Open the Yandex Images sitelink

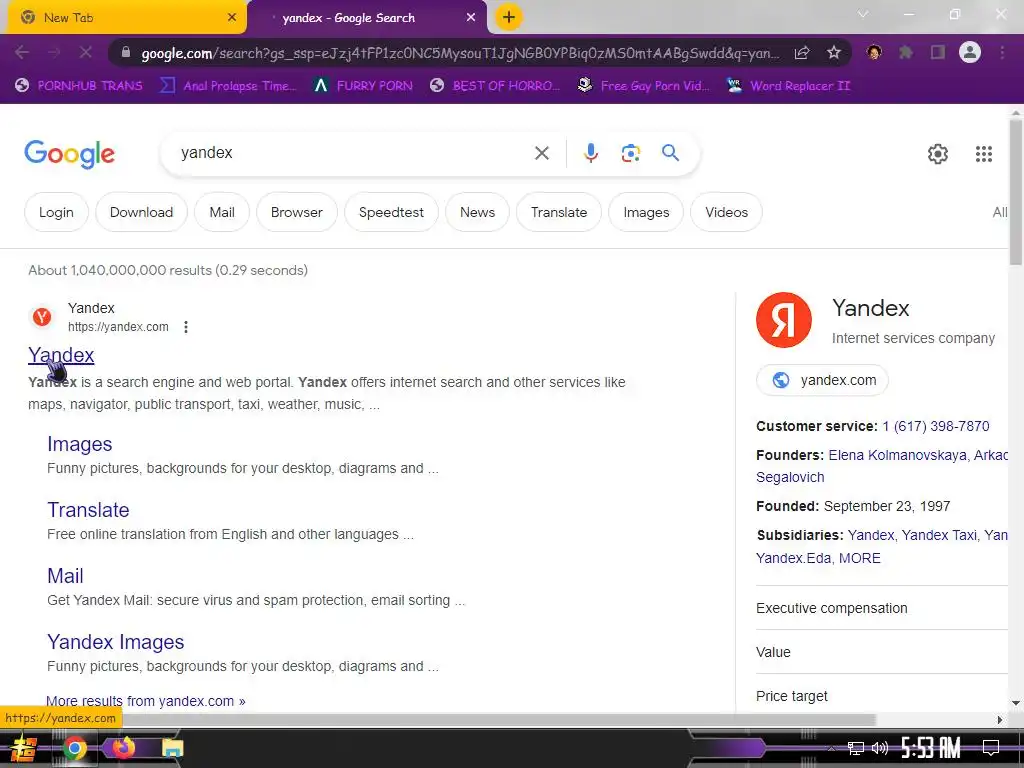click(116, 642)
